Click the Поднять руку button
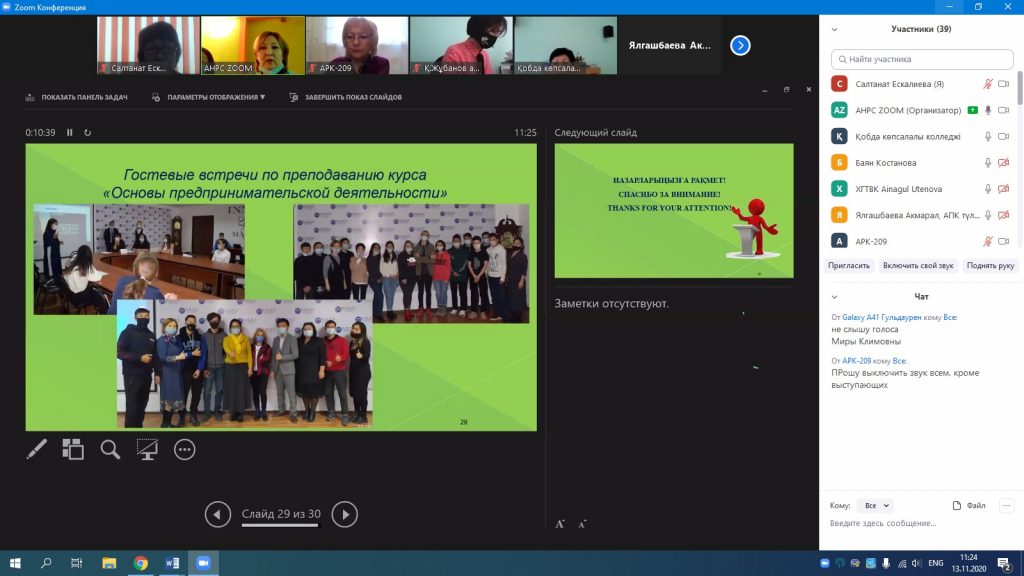Image resolution: width=1024 pixels, height=576 pixels. [991, 266]
